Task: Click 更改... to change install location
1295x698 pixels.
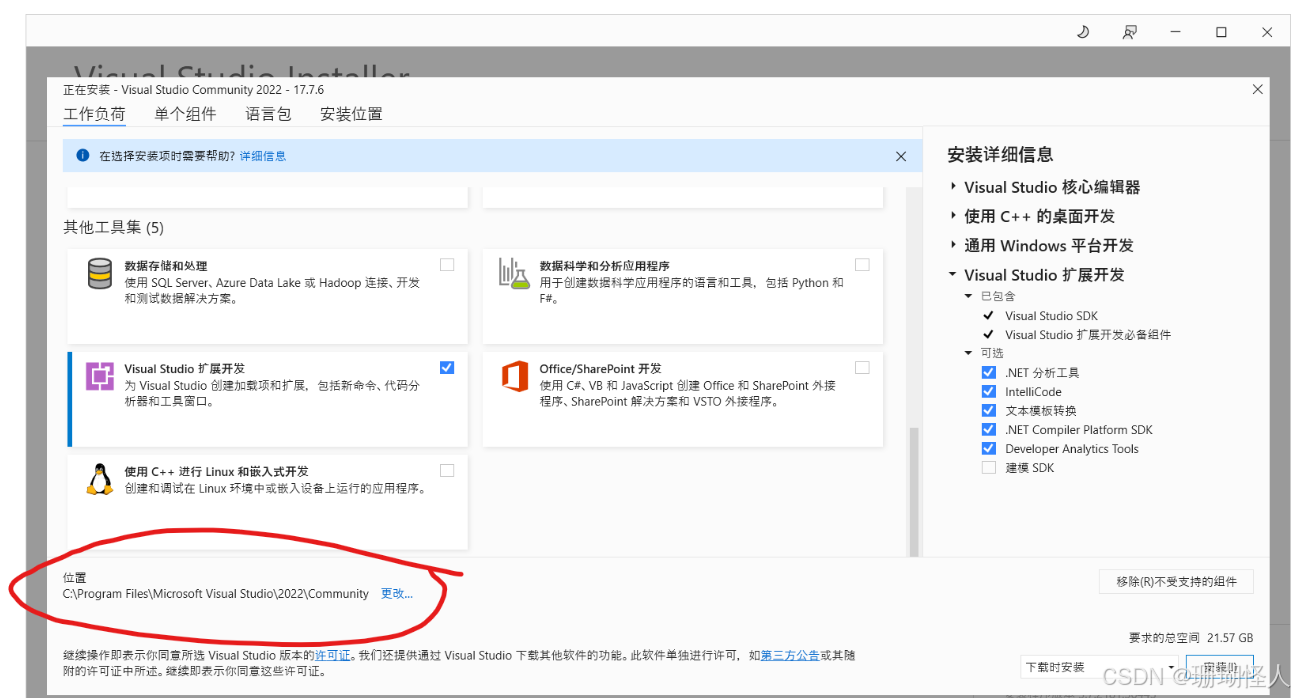Action: tap(397, 593)
